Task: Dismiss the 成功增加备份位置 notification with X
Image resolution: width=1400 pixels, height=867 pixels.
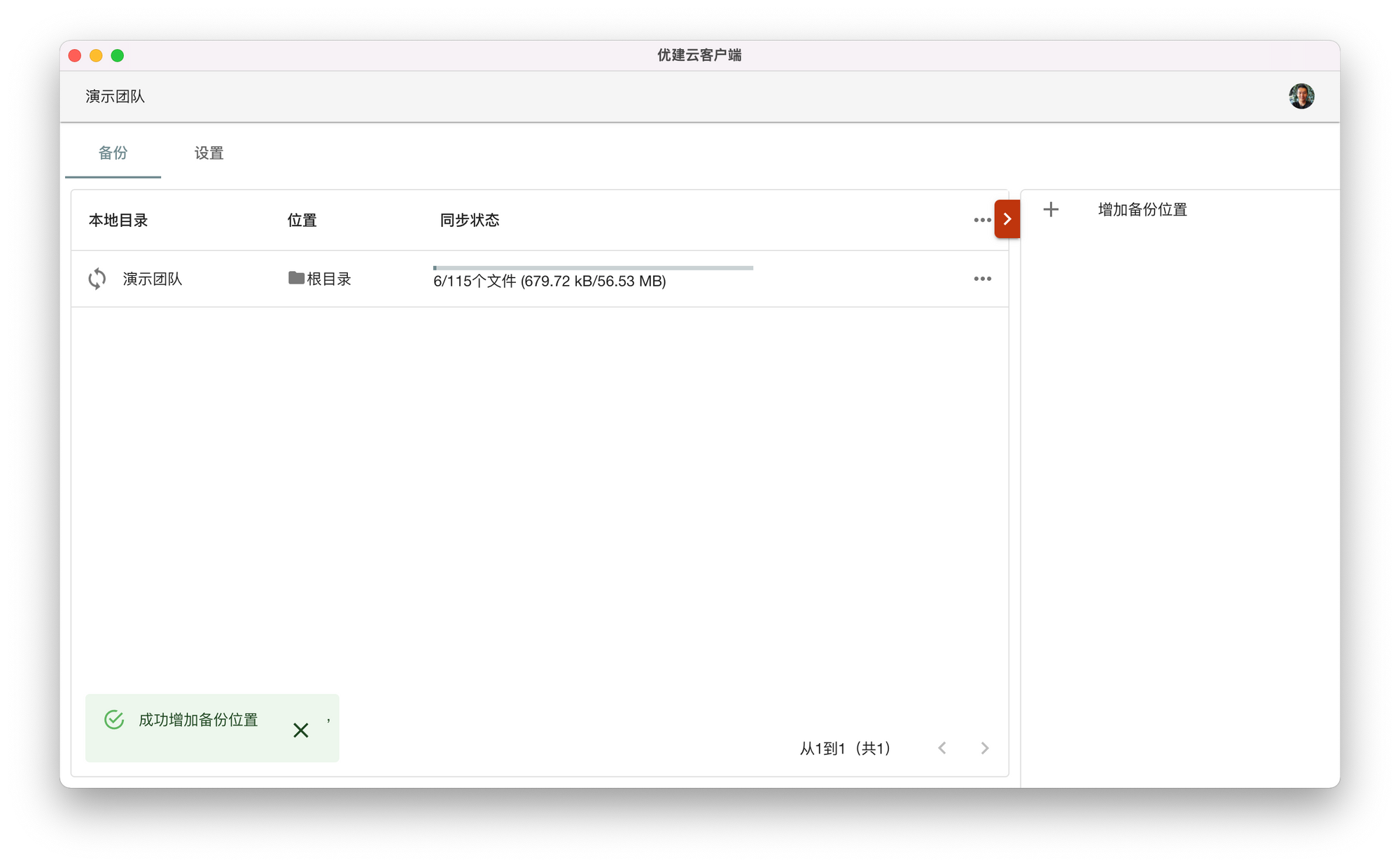Action: [301, 730]
